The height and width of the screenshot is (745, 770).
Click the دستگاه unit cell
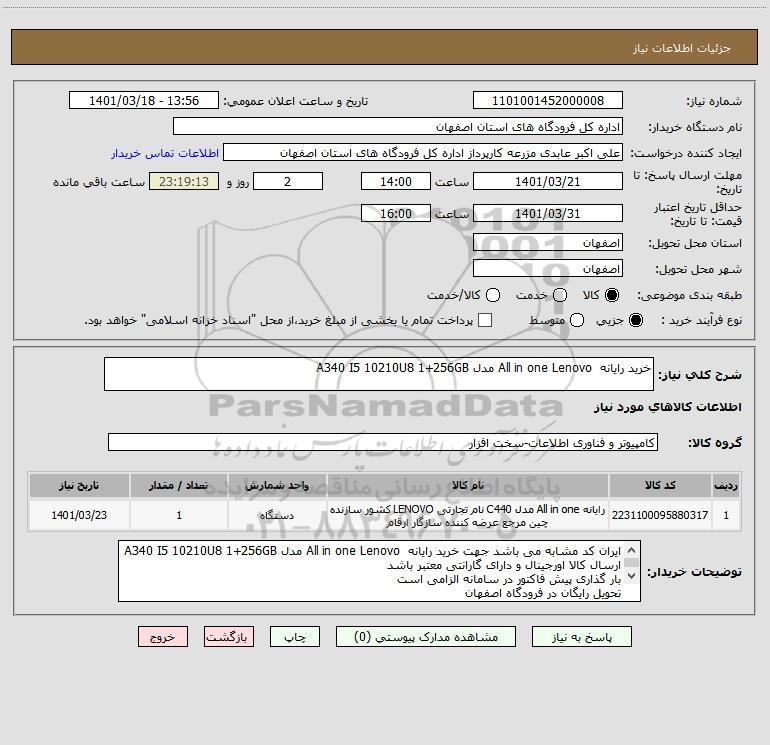pyautogui.click(x=277, y=515)
